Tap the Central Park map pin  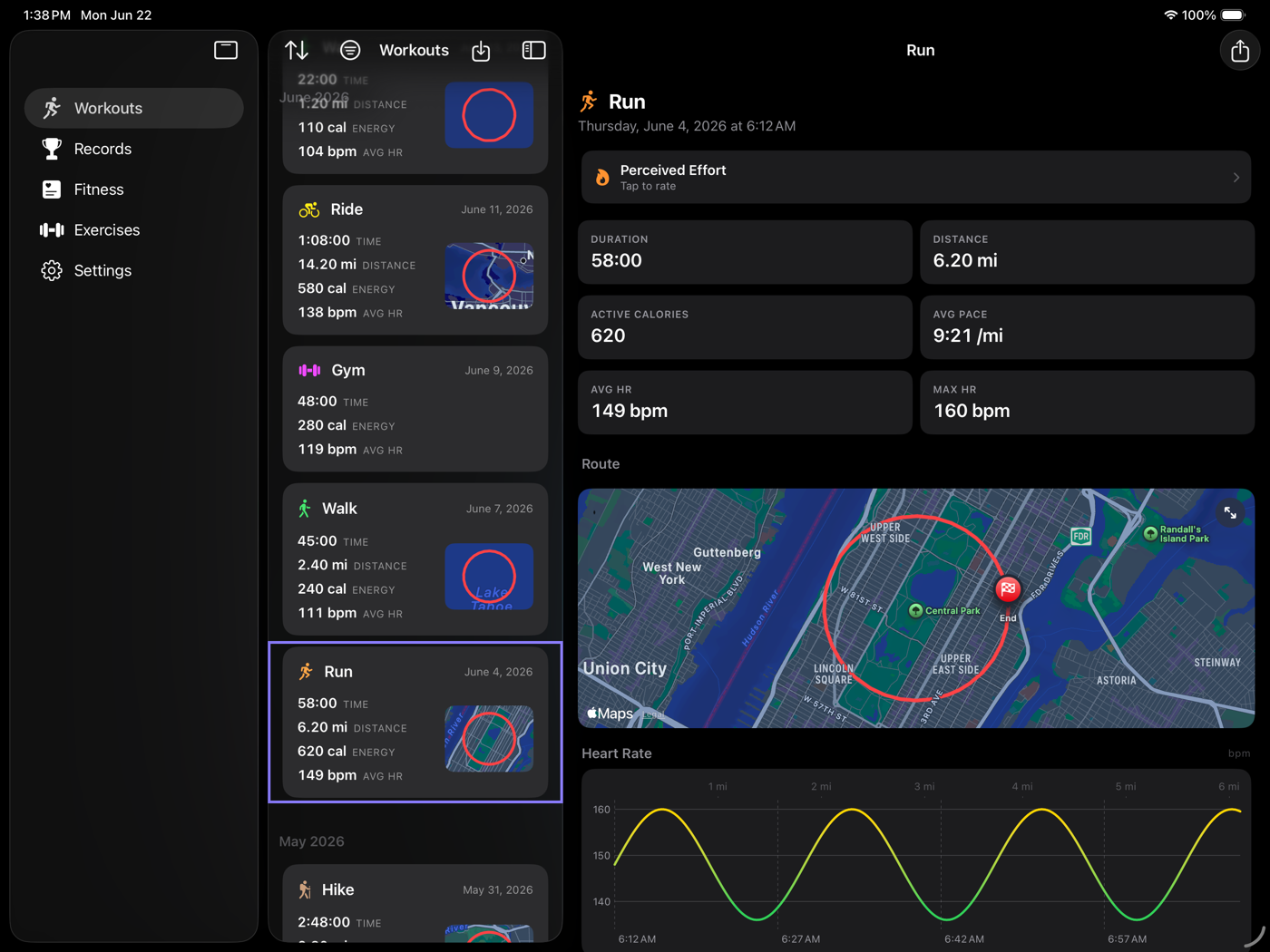click(915, 610)
